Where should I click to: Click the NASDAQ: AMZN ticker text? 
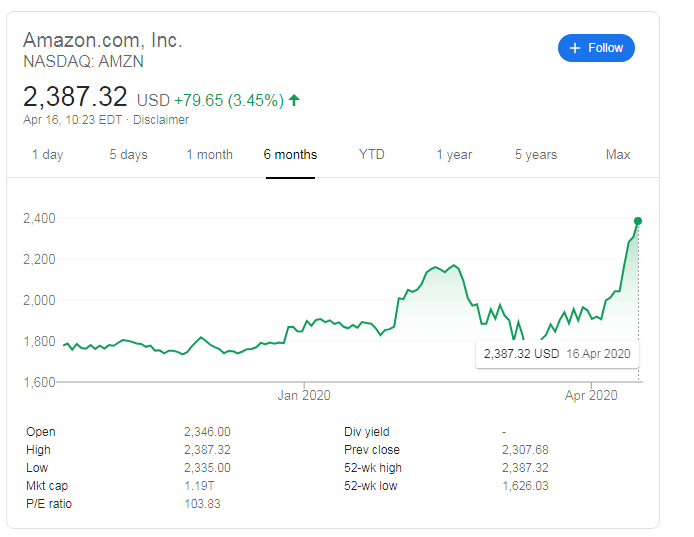83,61
